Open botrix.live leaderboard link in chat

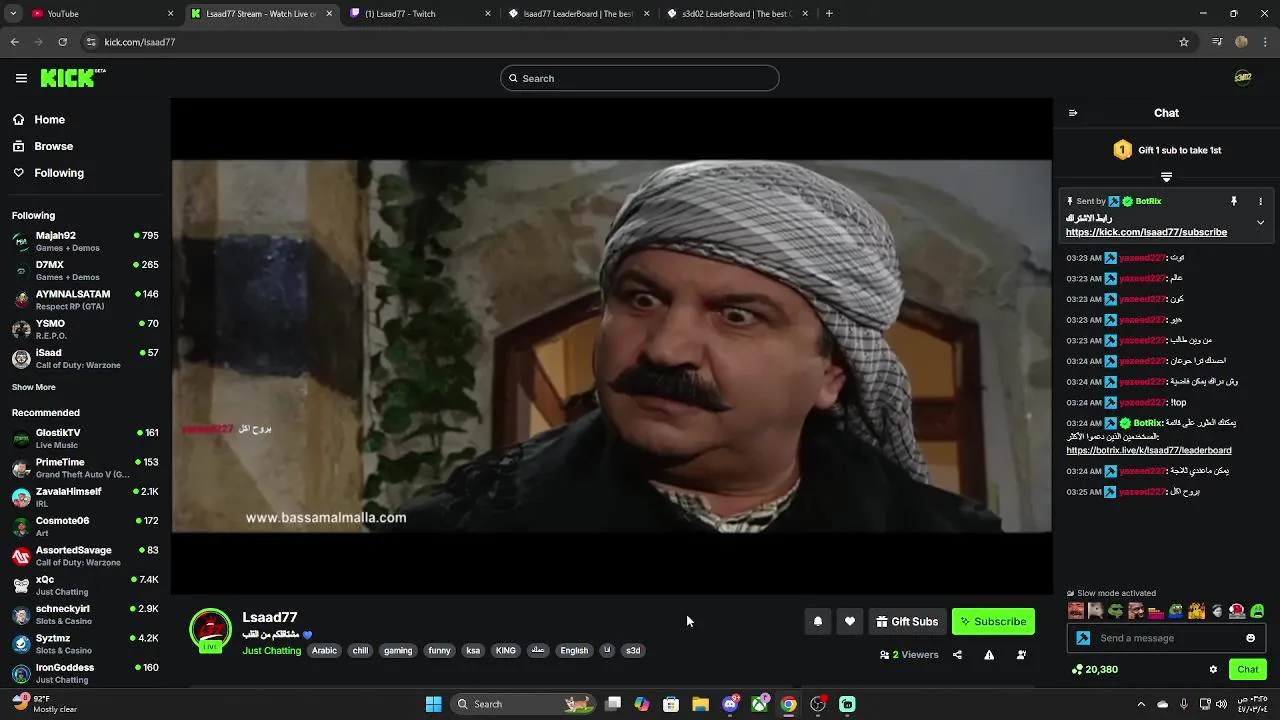click(x=1149, y=450)
